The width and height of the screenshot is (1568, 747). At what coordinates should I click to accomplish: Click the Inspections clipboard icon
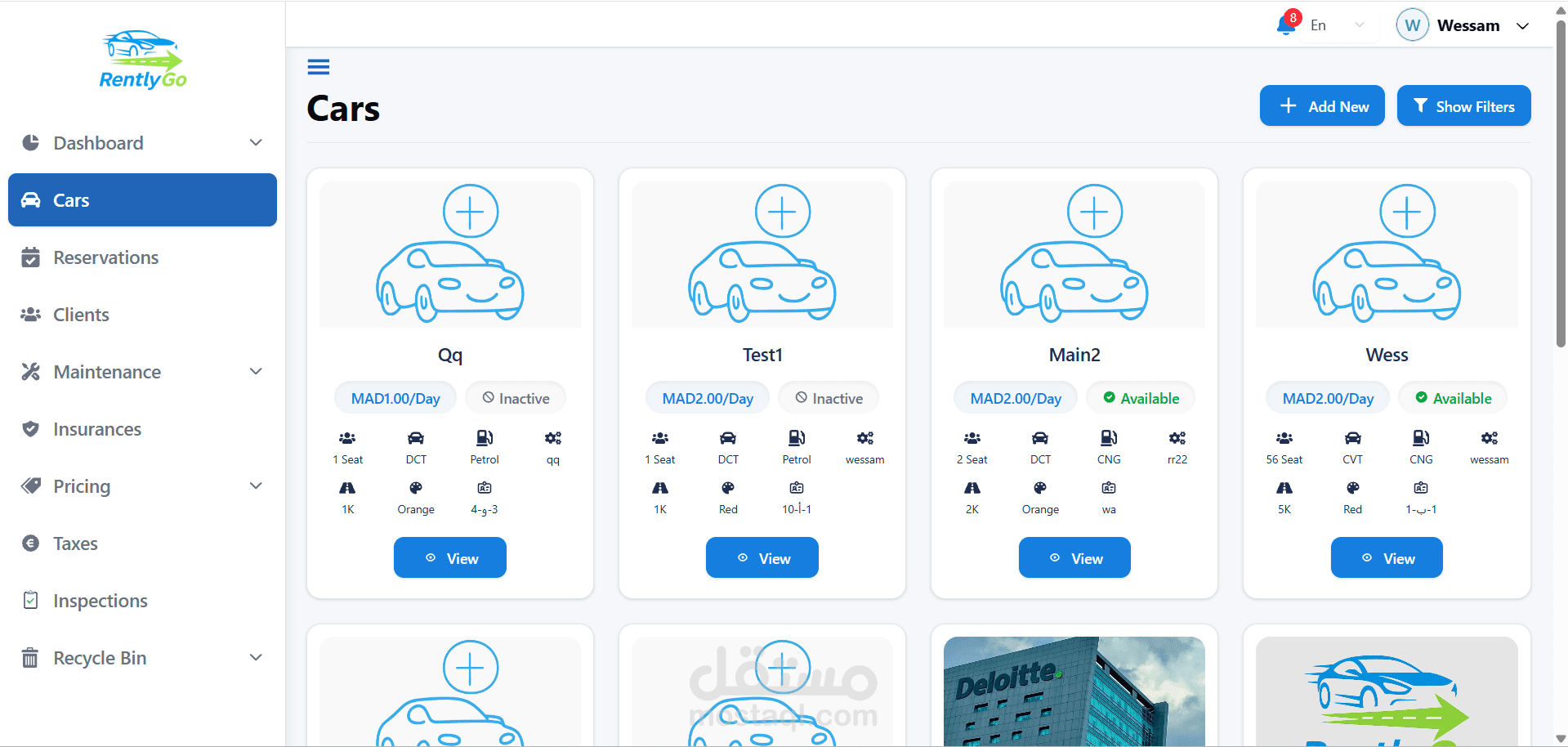(31, 601)
